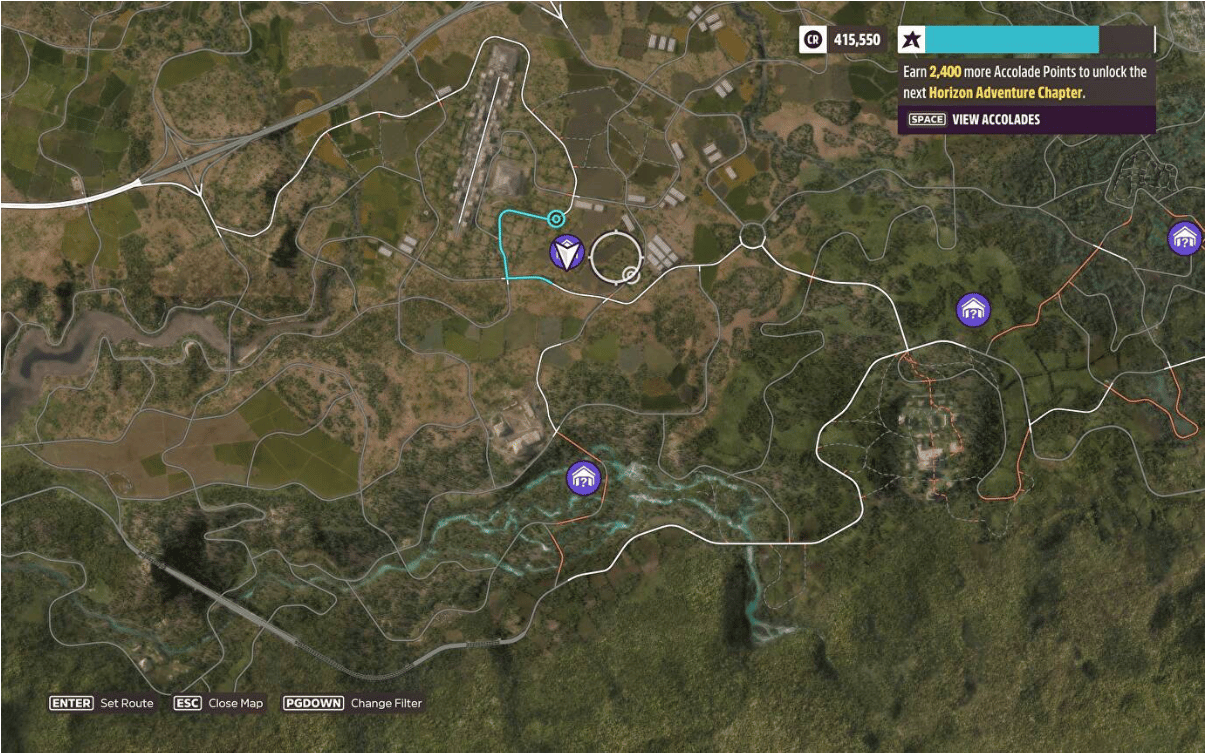Choose Set Route
The height and width of the screenshot is (754, 1206).
coord(127,703)
